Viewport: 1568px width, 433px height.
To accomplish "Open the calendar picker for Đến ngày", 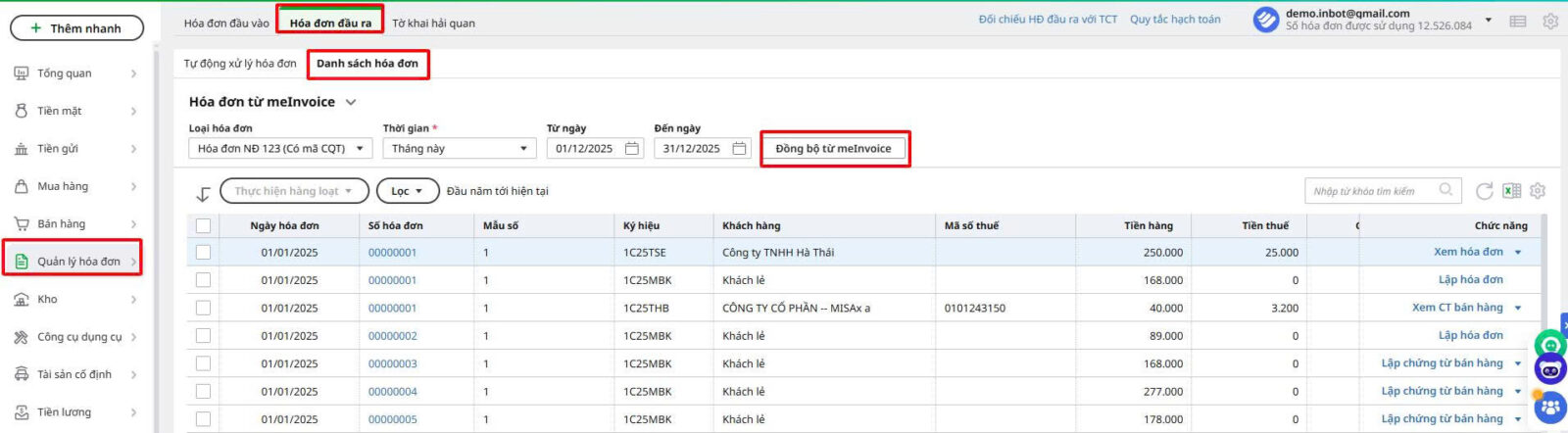I will coord(740,149).
